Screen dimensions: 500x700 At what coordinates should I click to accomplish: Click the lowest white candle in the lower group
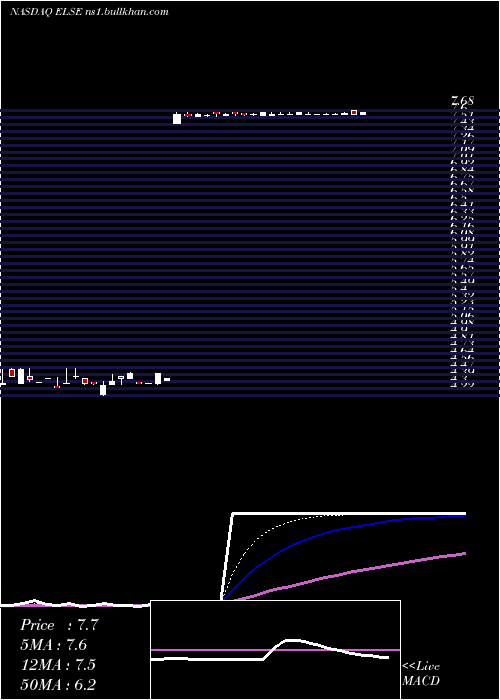103,389
